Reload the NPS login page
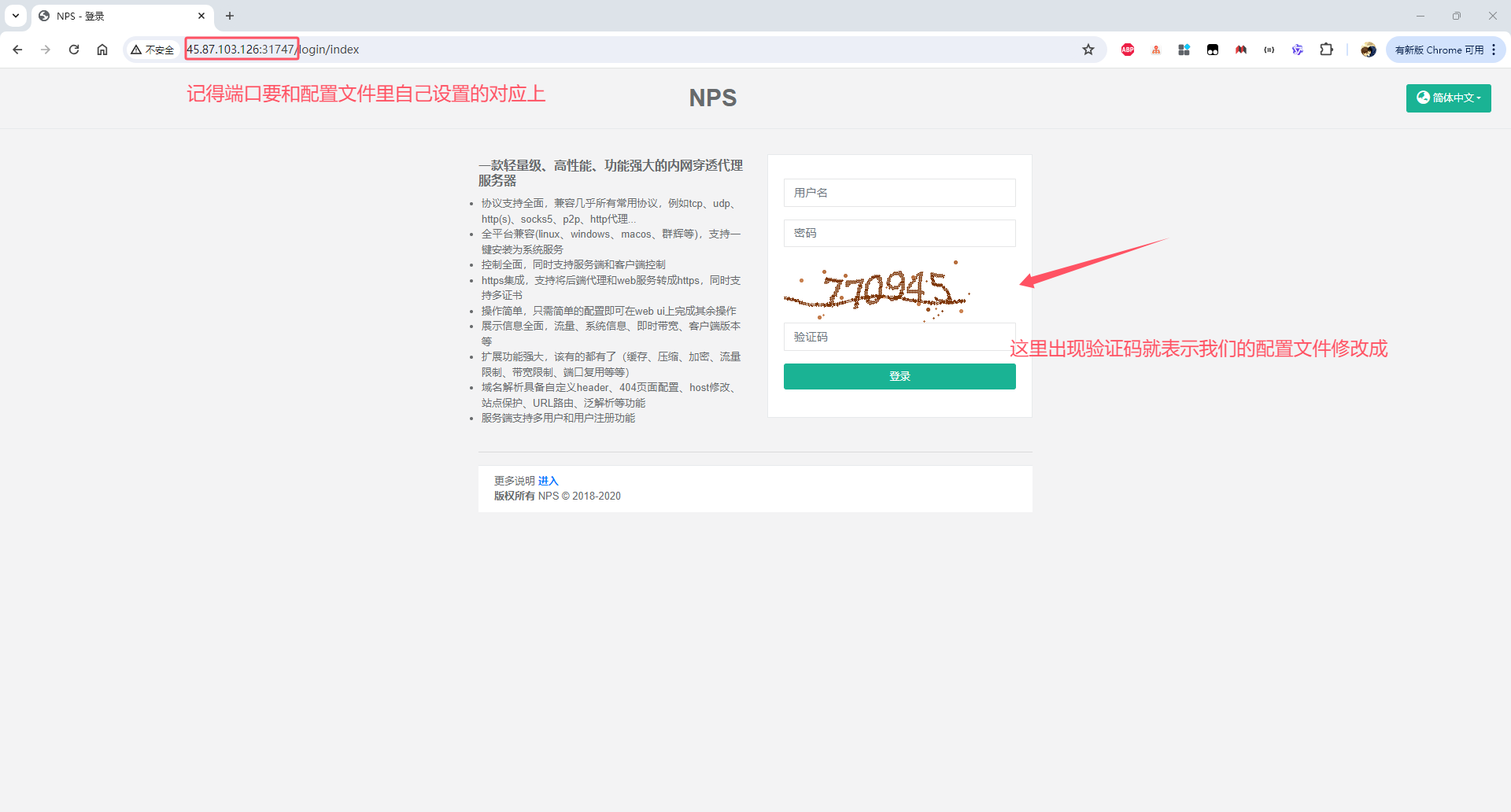The image size is (1511, 812). [x=74, y=50]
